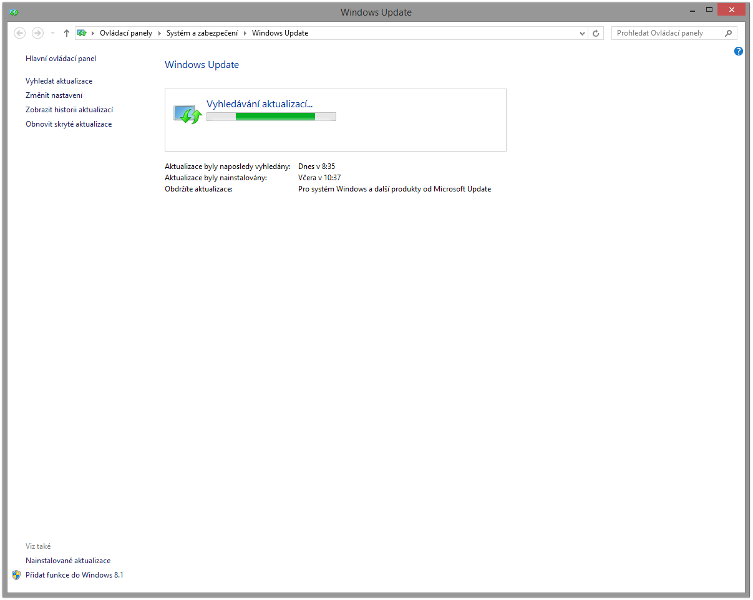This screenshot has width=753, height=600.
Task: Click Vyhledat aktualizace in sidebar
Action: [x=59, y=81]
